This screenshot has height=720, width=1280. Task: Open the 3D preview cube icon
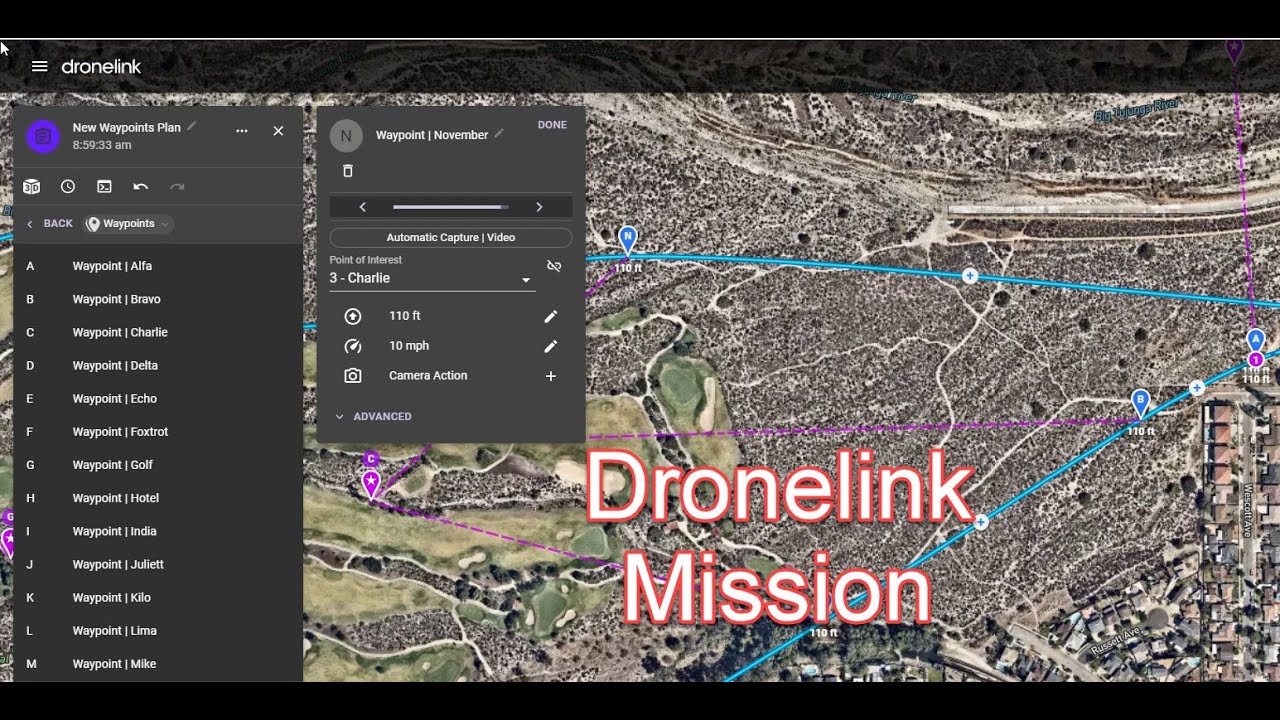pyautogui.click(x=31, y=187)
